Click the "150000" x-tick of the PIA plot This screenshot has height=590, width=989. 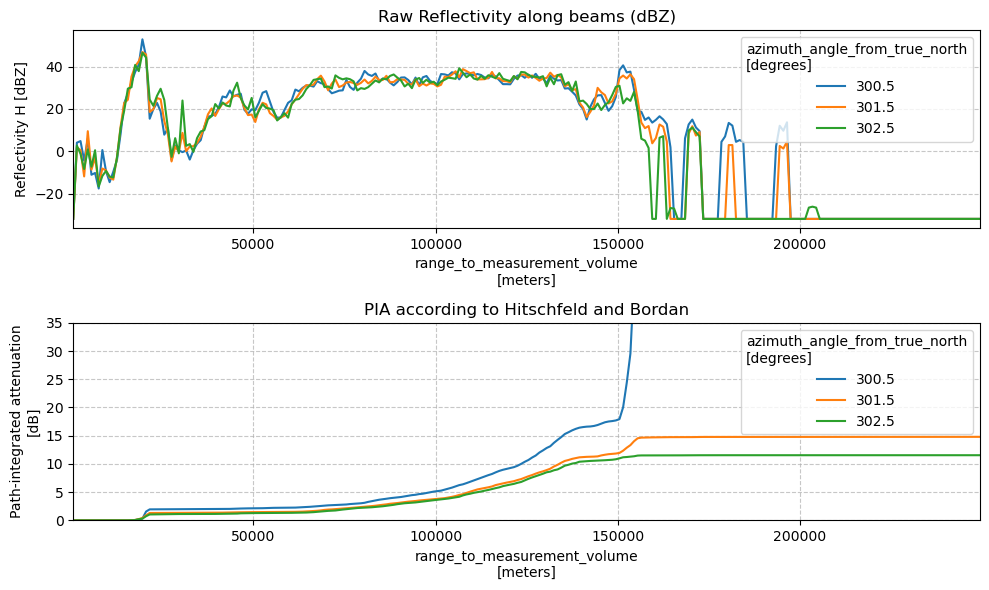[x=618, y=536]
